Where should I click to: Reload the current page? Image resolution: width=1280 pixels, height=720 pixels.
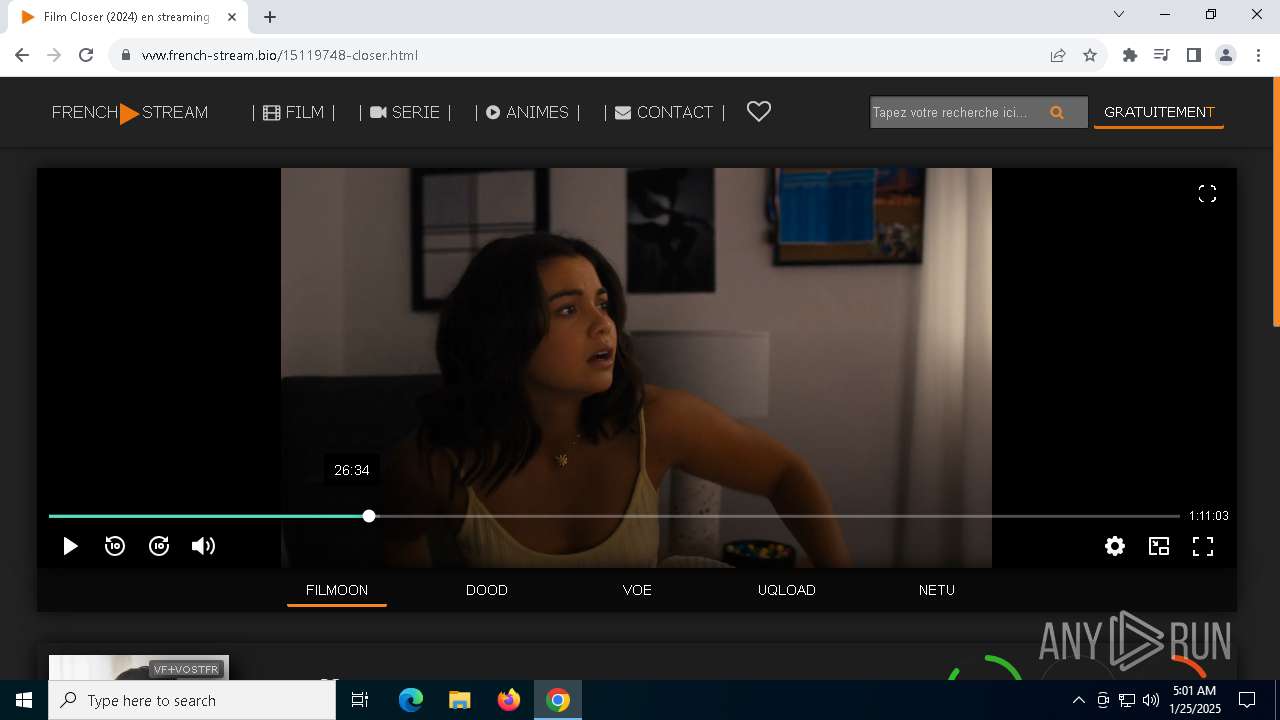86,55
